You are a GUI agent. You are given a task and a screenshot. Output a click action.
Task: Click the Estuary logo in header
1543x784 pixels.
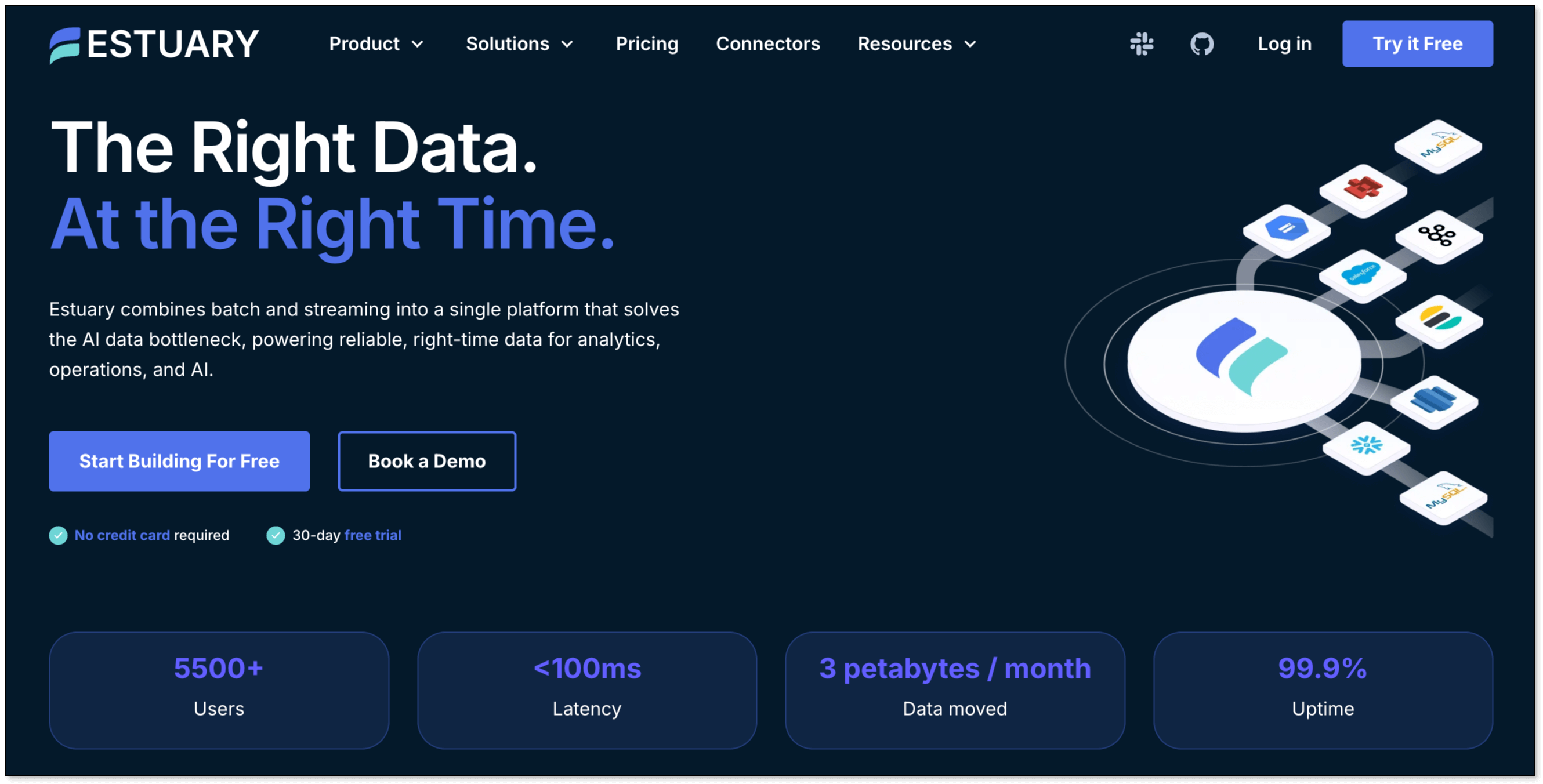(154, 44)
